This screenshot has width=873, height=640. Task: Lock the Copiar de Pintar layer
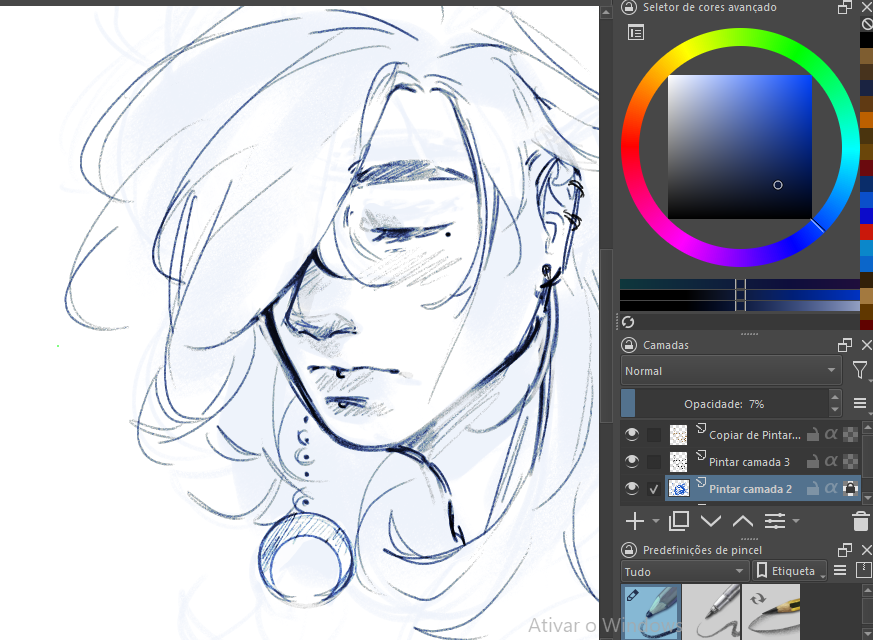pos(813,434)
